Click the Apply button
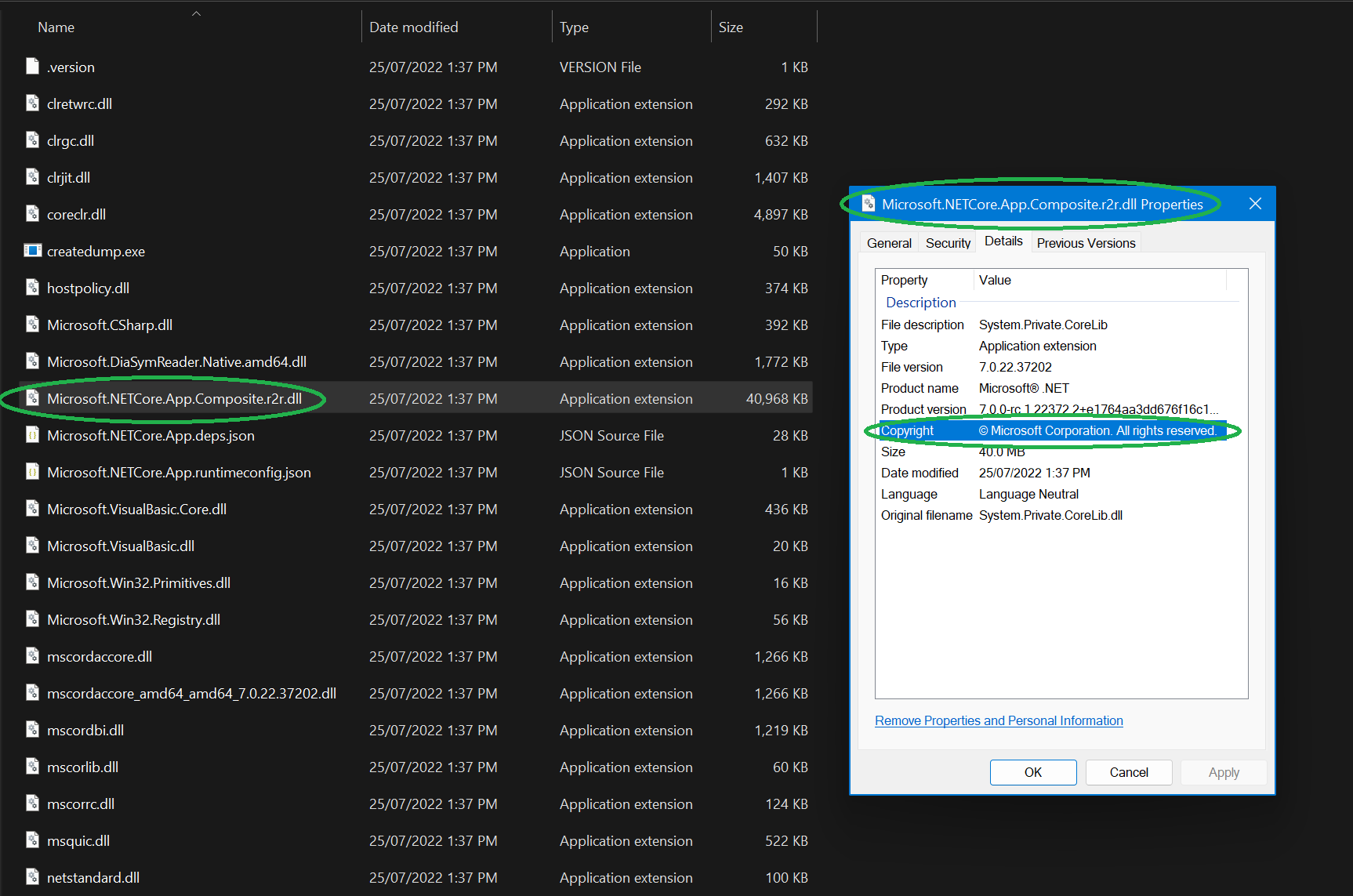Screen dimensions: 1353x896 (1223, 771)
